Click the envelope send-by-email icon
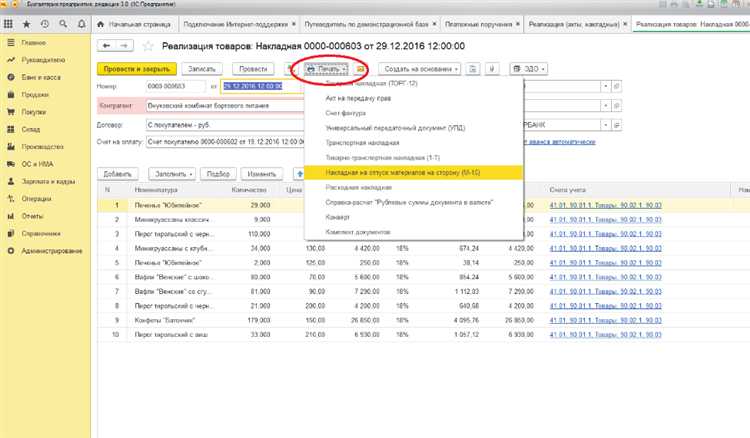The width and height of the screenshot is (750, 438). pos(360,69)
